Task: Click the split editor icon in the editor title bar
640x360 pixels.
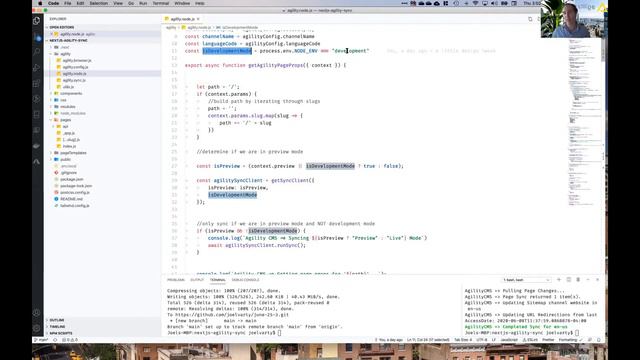Action: 530,19
